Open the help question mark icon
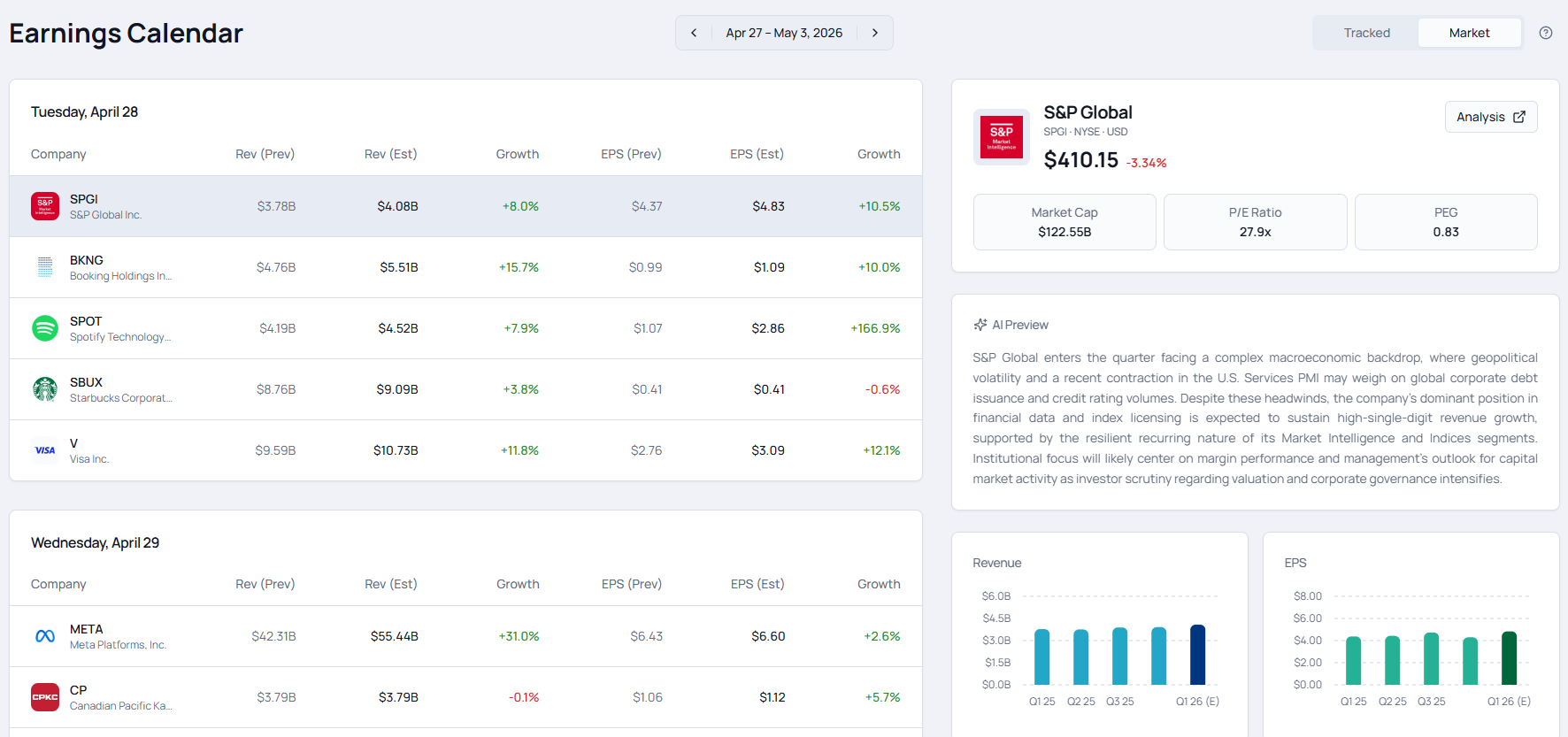 click(1546, 33)
